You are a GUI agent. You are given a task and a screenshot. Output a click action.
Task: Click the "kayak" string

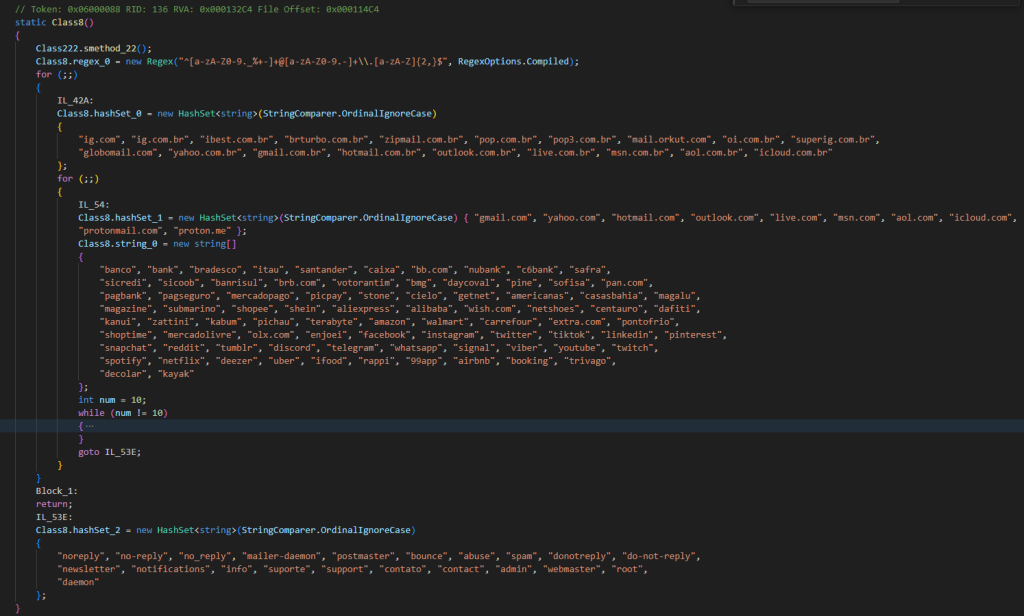[176, 374]
